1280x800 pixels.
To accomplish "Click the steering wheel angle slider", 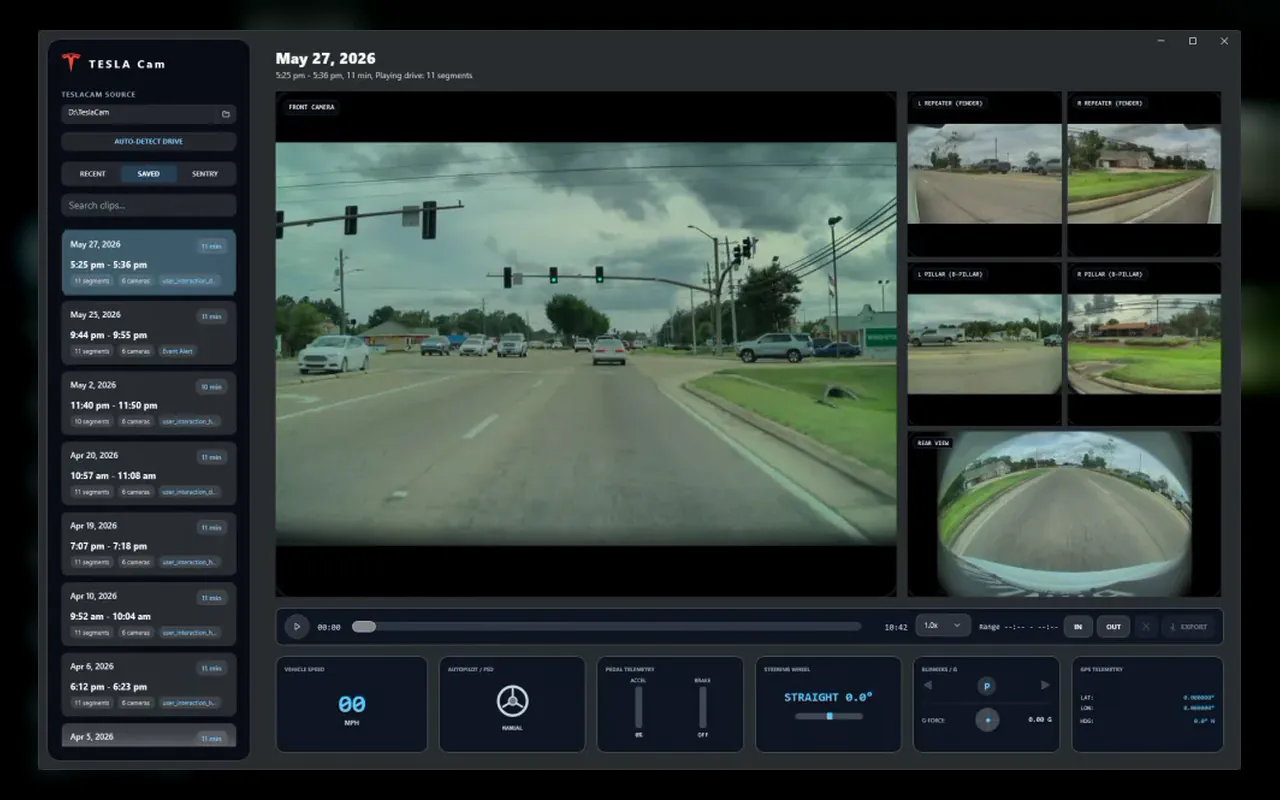I will (828, 716).
